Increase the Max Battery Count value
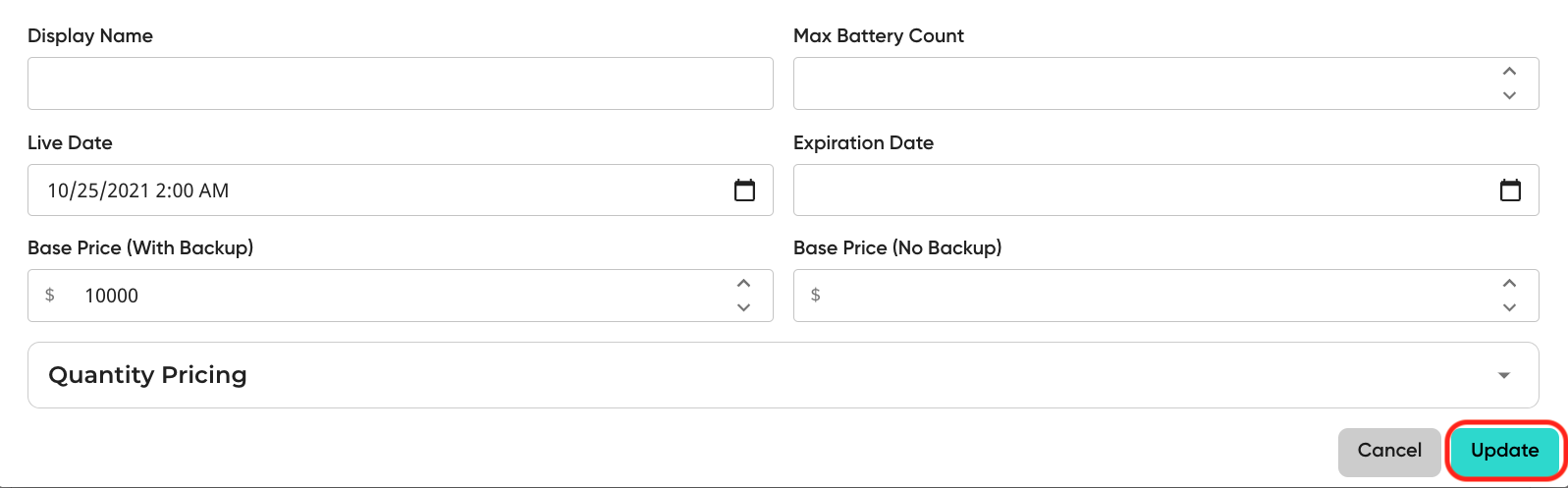Viewport: 1568px width, 488px height. coord(1509,72)
